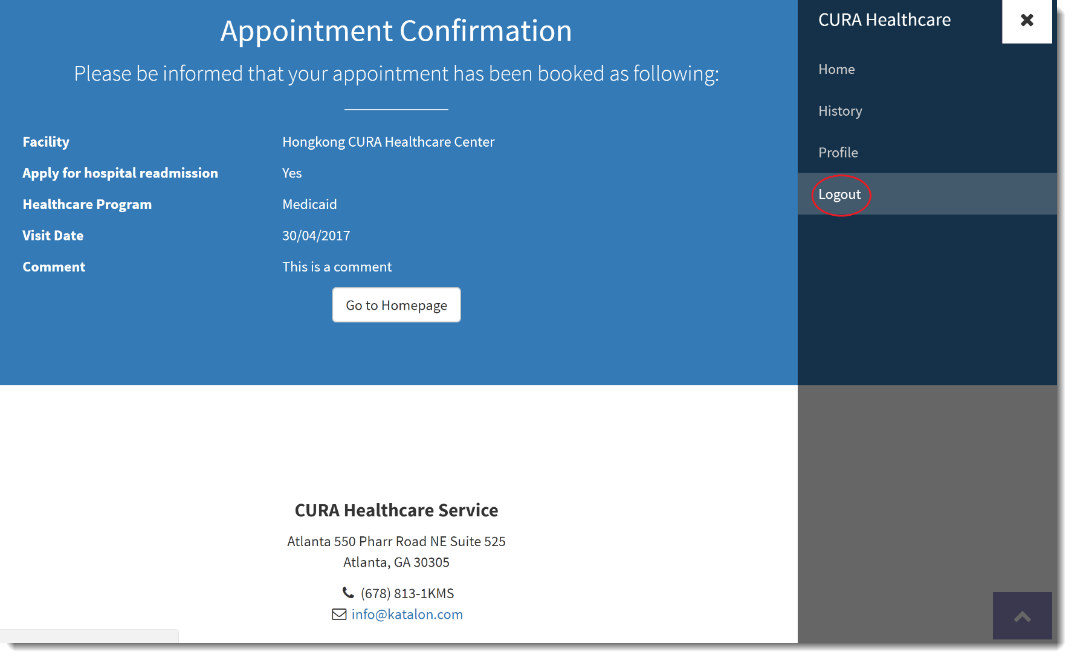Close the sidebar menu with X icon

(x=1026, y=20)
